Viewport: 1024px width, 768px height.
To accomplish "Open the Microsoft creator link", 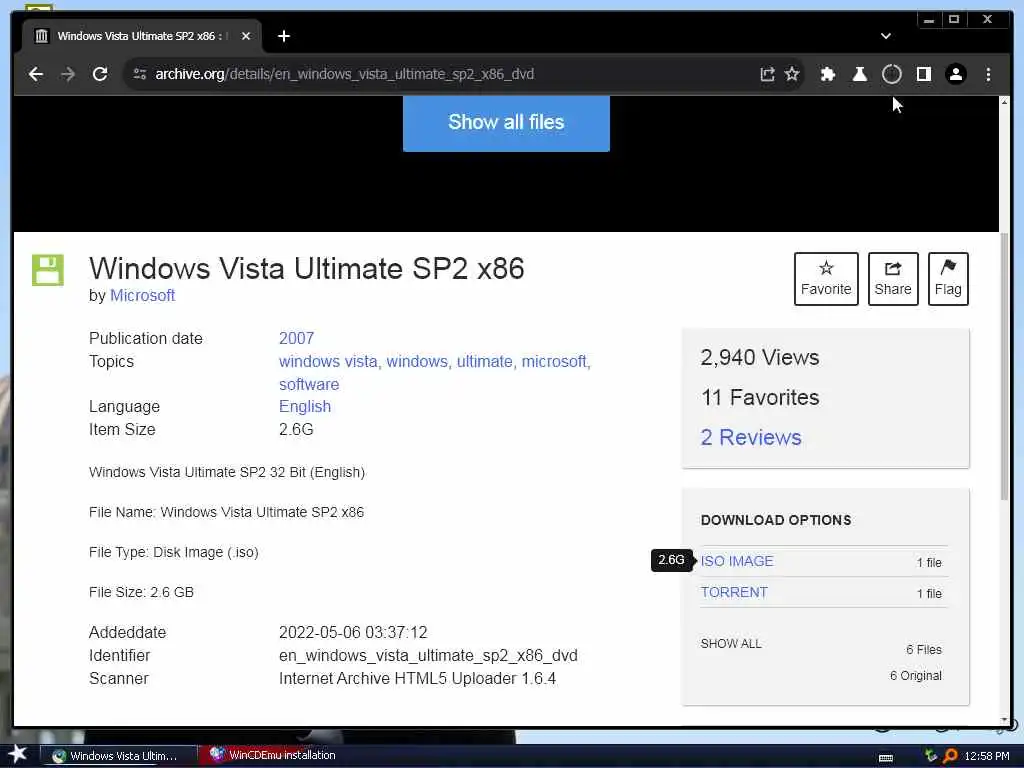I will [x=142, y=295].
